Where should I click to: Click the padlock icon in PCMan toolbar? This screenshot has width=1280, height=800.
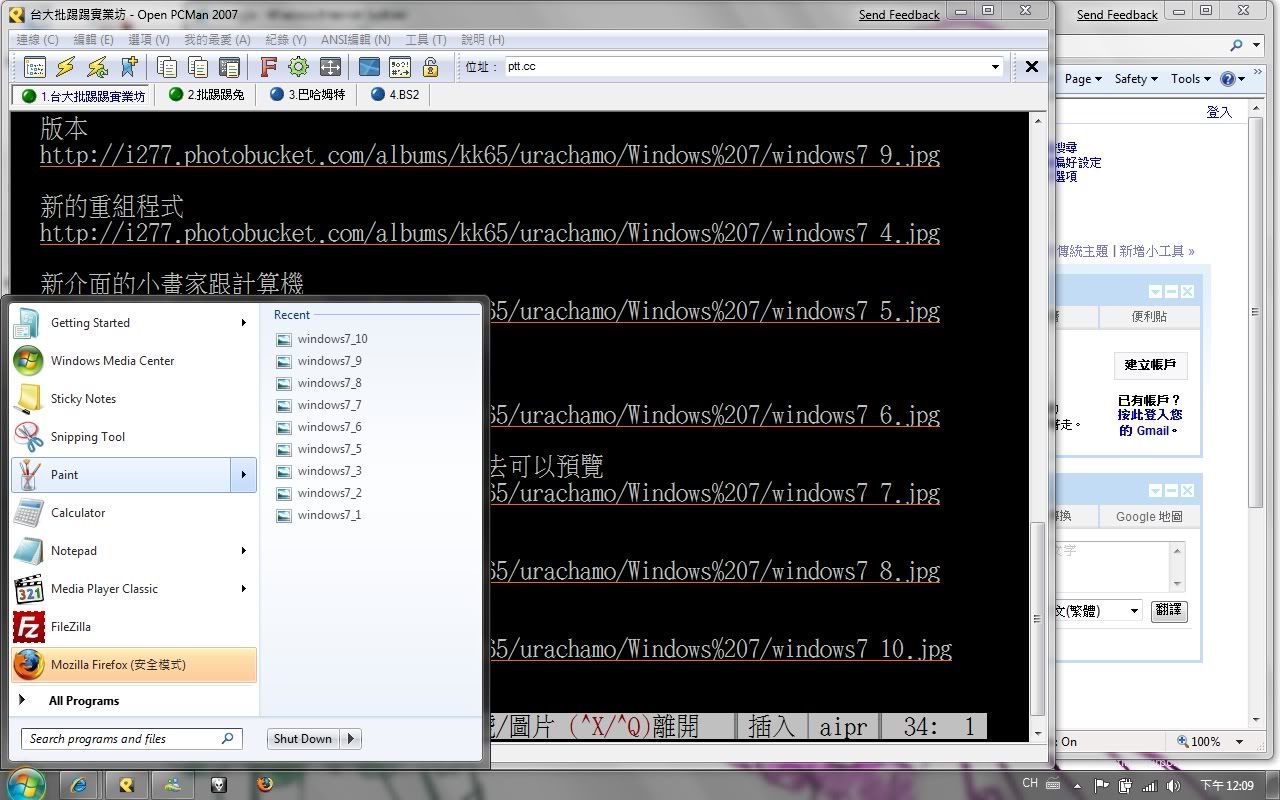[x=430, y=67]
